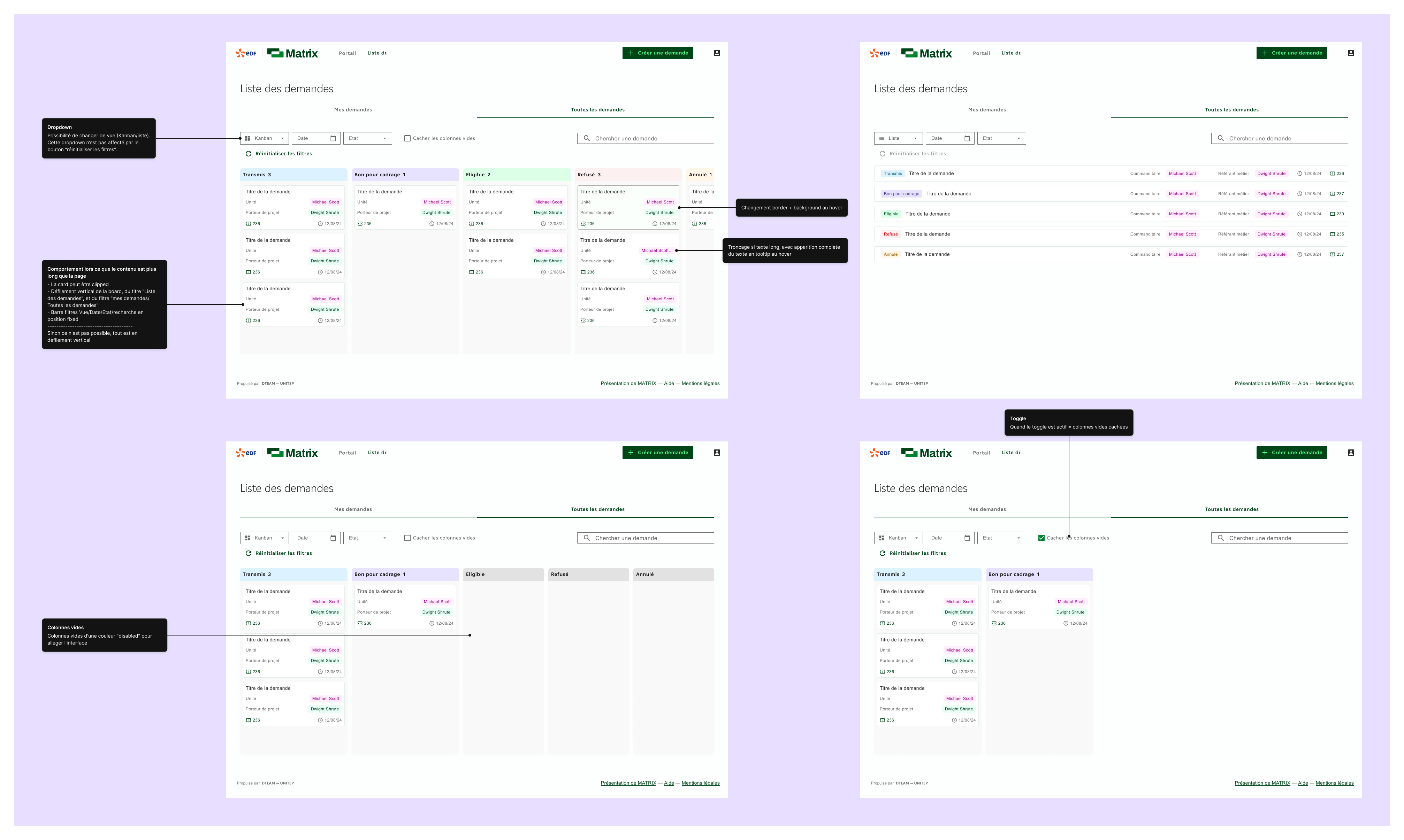Click the ticket icon next to number 257
1404x840 pixels.
1333,254
